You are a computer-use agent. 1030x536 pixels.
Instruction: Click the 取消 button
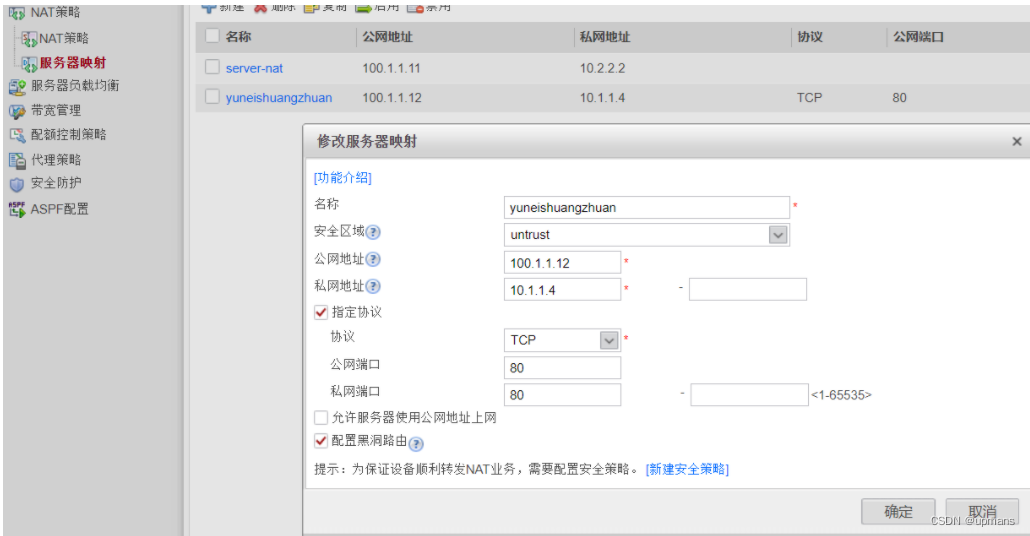click(x=983, y=512)
